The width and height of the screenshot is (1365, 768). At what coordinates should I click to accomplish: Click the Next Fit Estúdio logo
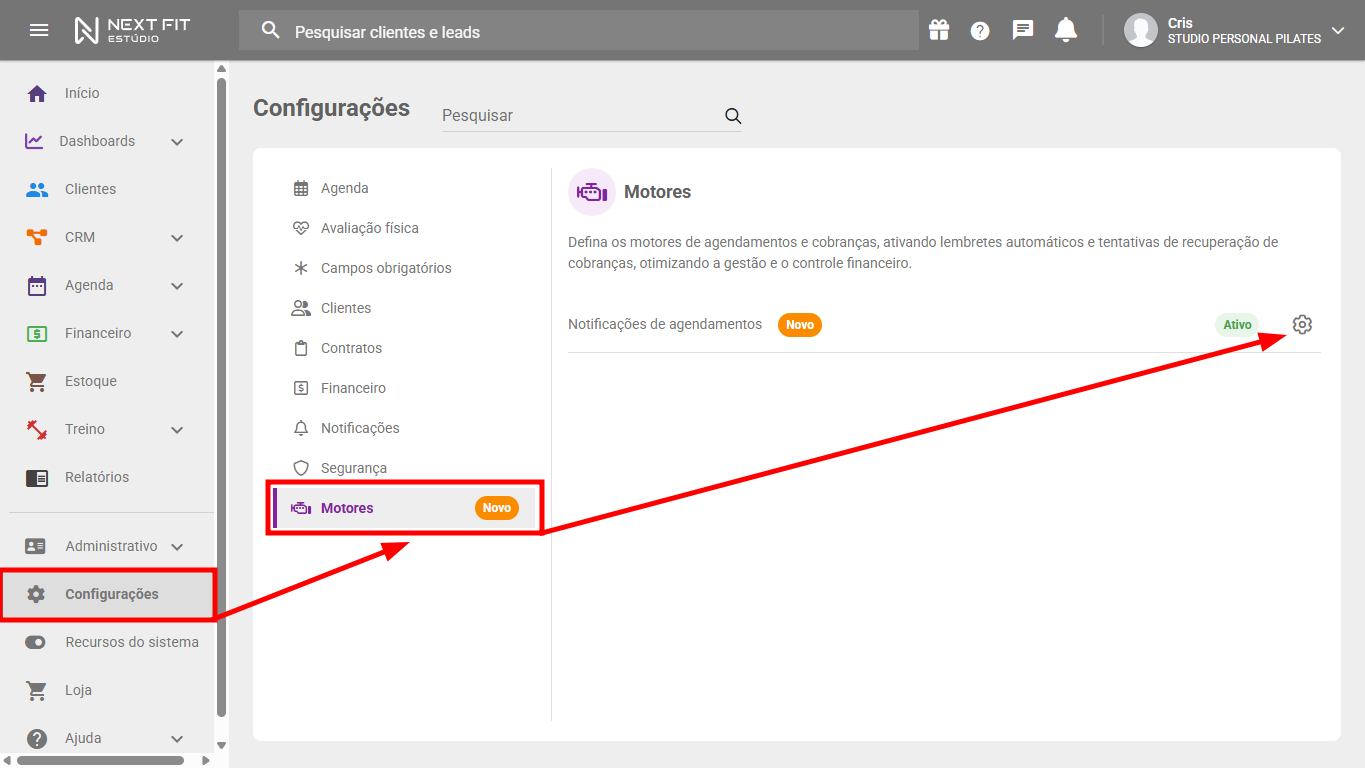132,30
